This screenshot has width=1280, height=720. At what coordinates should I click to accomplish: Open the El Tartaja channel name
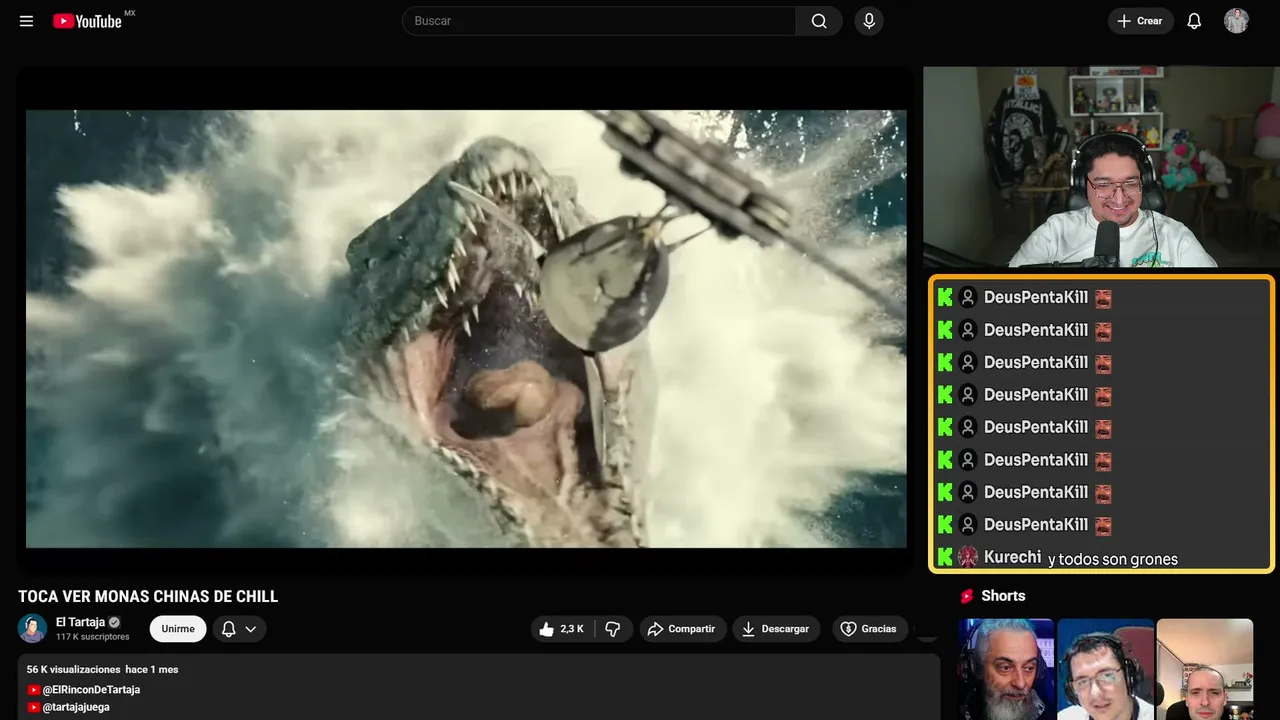click(x=81, y=622)
